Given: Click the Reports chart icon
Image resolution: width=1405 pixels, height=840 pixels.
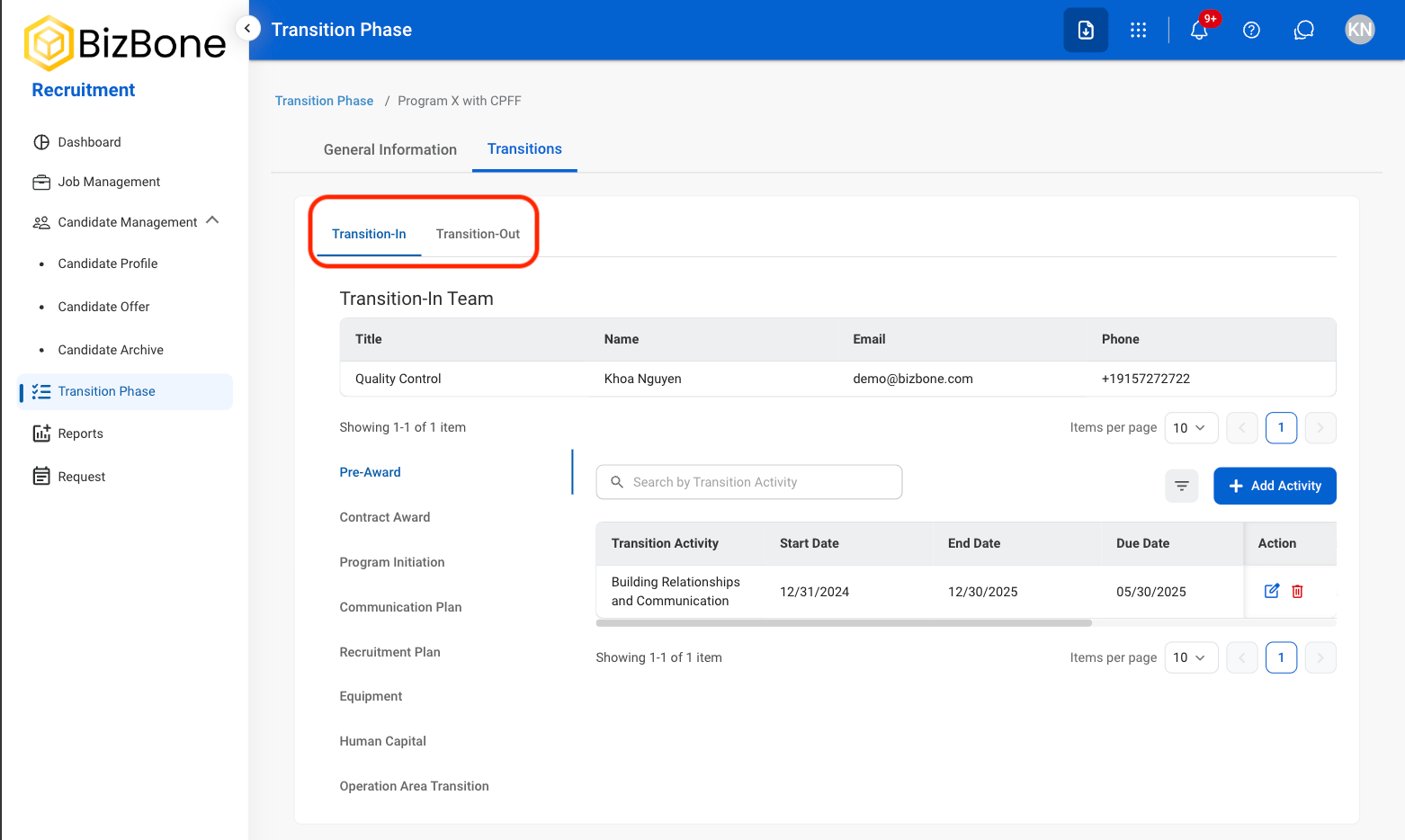Looking at the screenshot, I should point(41,433).
